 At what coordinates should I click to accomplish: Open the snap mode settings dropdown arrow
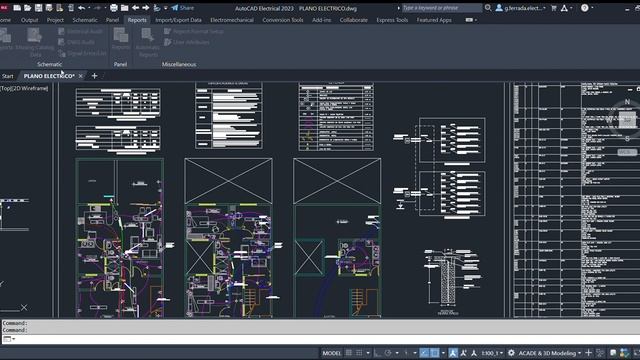(x=368, y=353)
